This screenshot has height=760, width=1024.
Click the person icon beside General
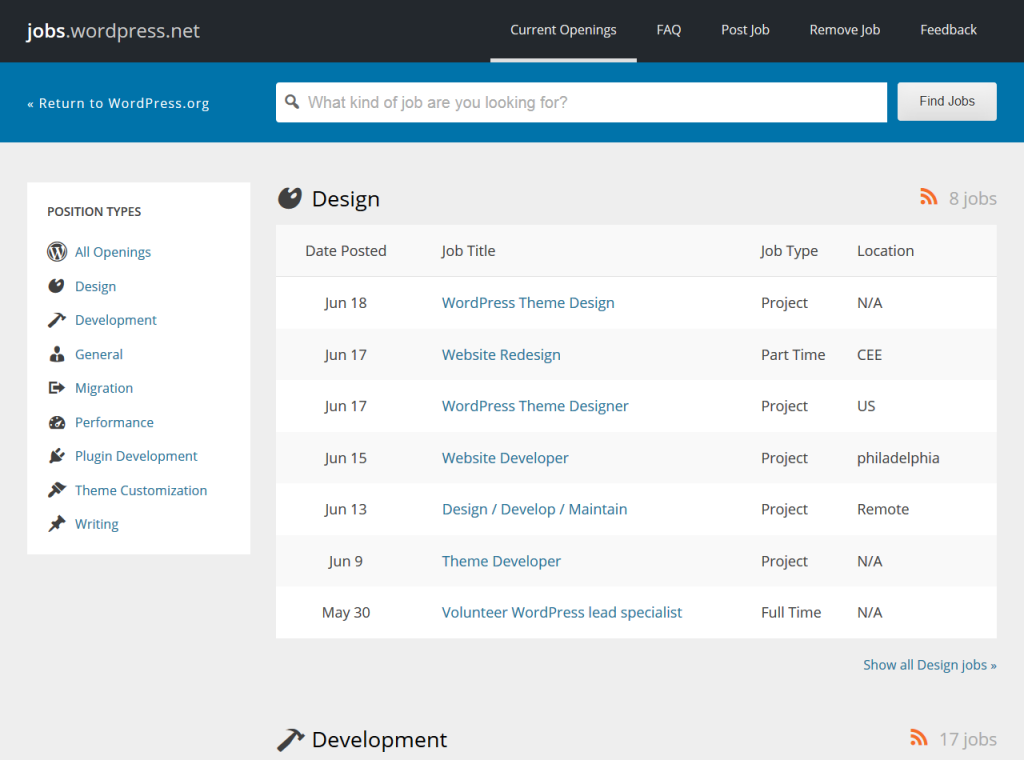click(x=57, y=354)
